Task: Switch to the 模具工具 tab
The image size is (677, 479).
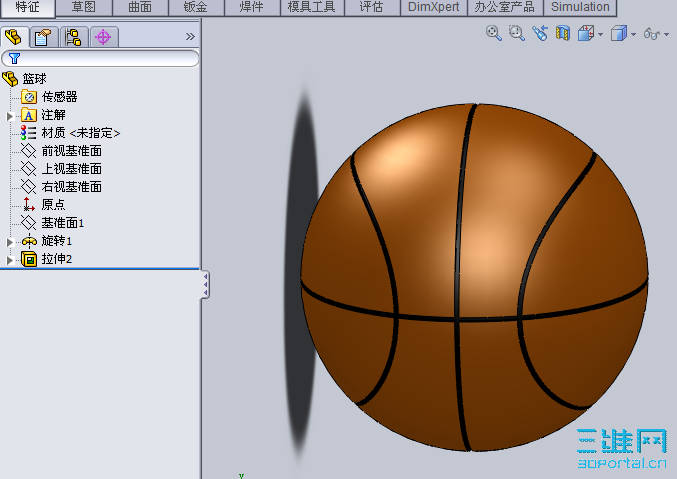Action: [312, 7]
